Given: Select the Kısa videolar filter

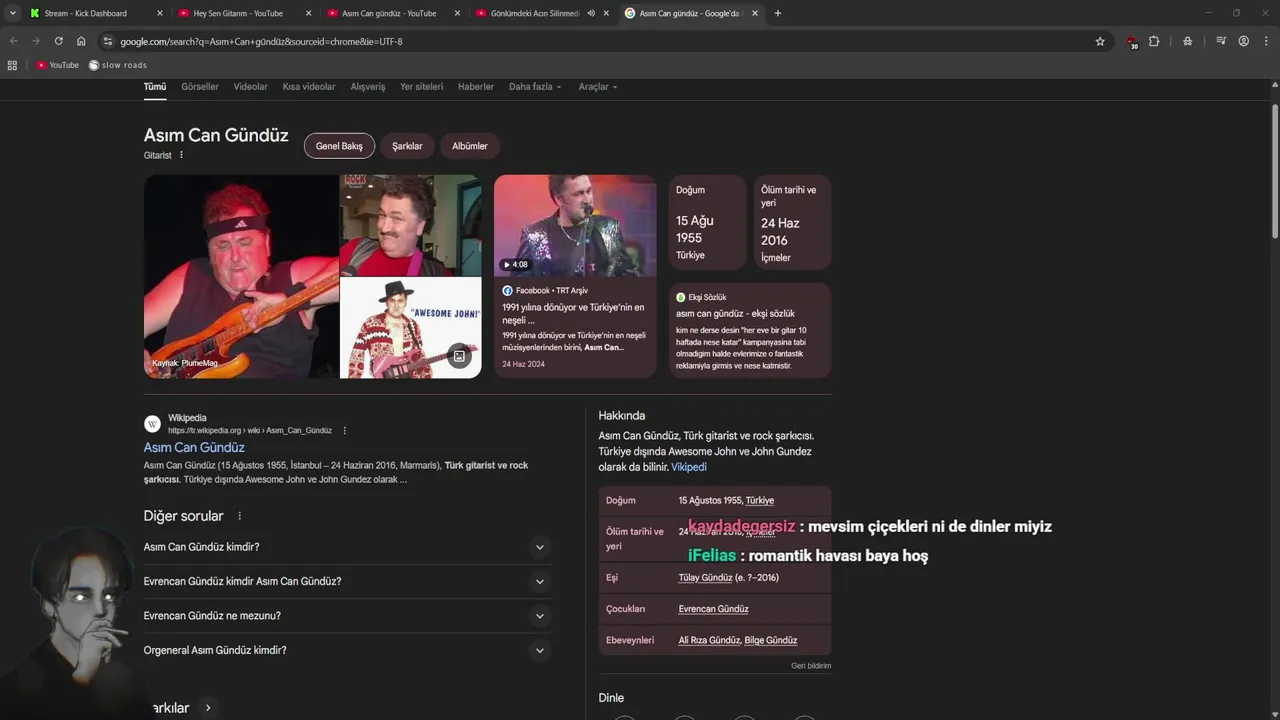Looking at the screenshot, I should 309,87.
